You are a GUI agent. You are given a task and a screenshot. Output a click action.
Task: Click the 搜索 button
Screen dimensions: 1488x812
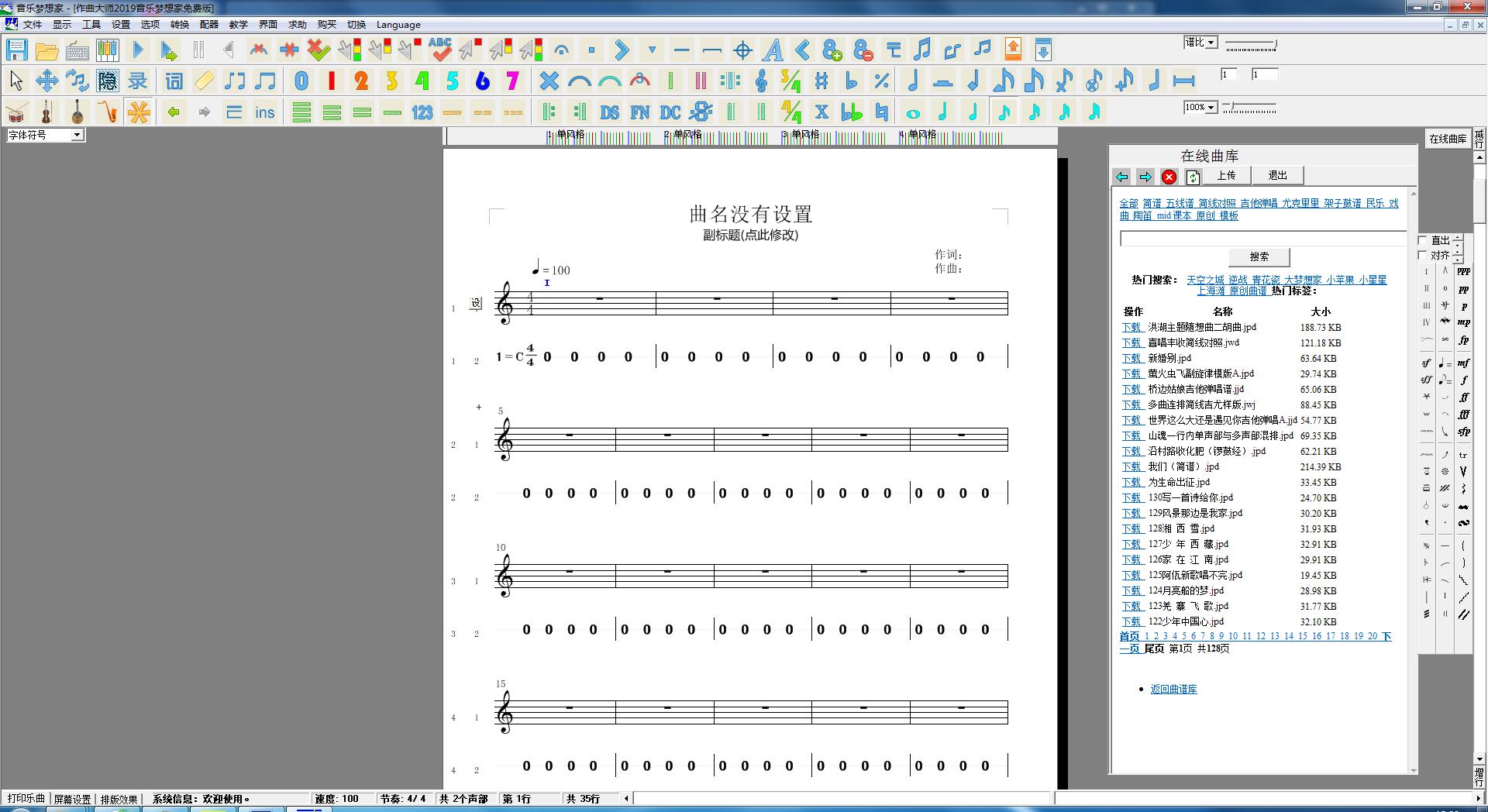click(x=1259, y=256)
